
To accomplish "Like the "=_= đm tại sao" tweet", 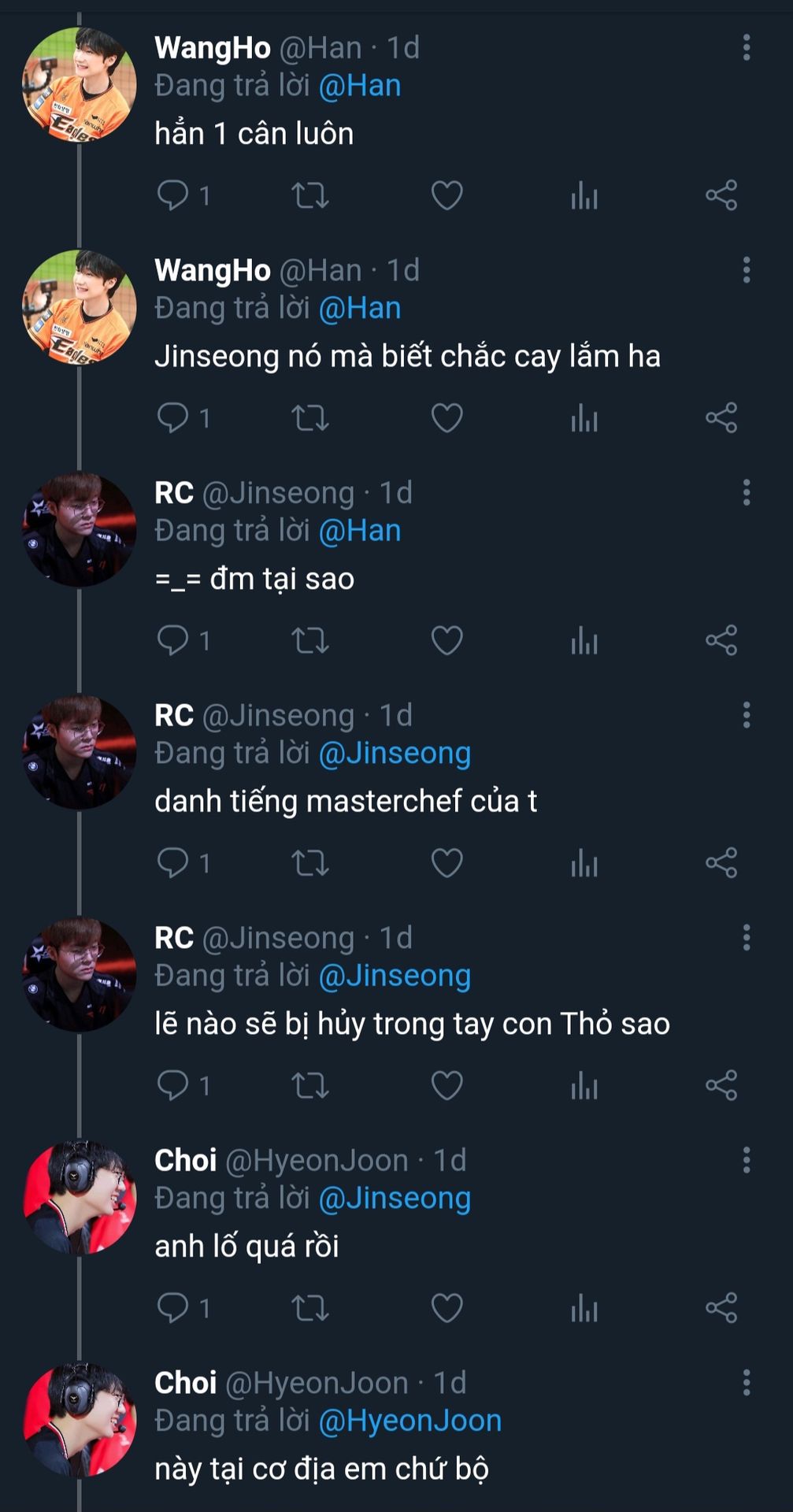I will [x=447, y=640].
